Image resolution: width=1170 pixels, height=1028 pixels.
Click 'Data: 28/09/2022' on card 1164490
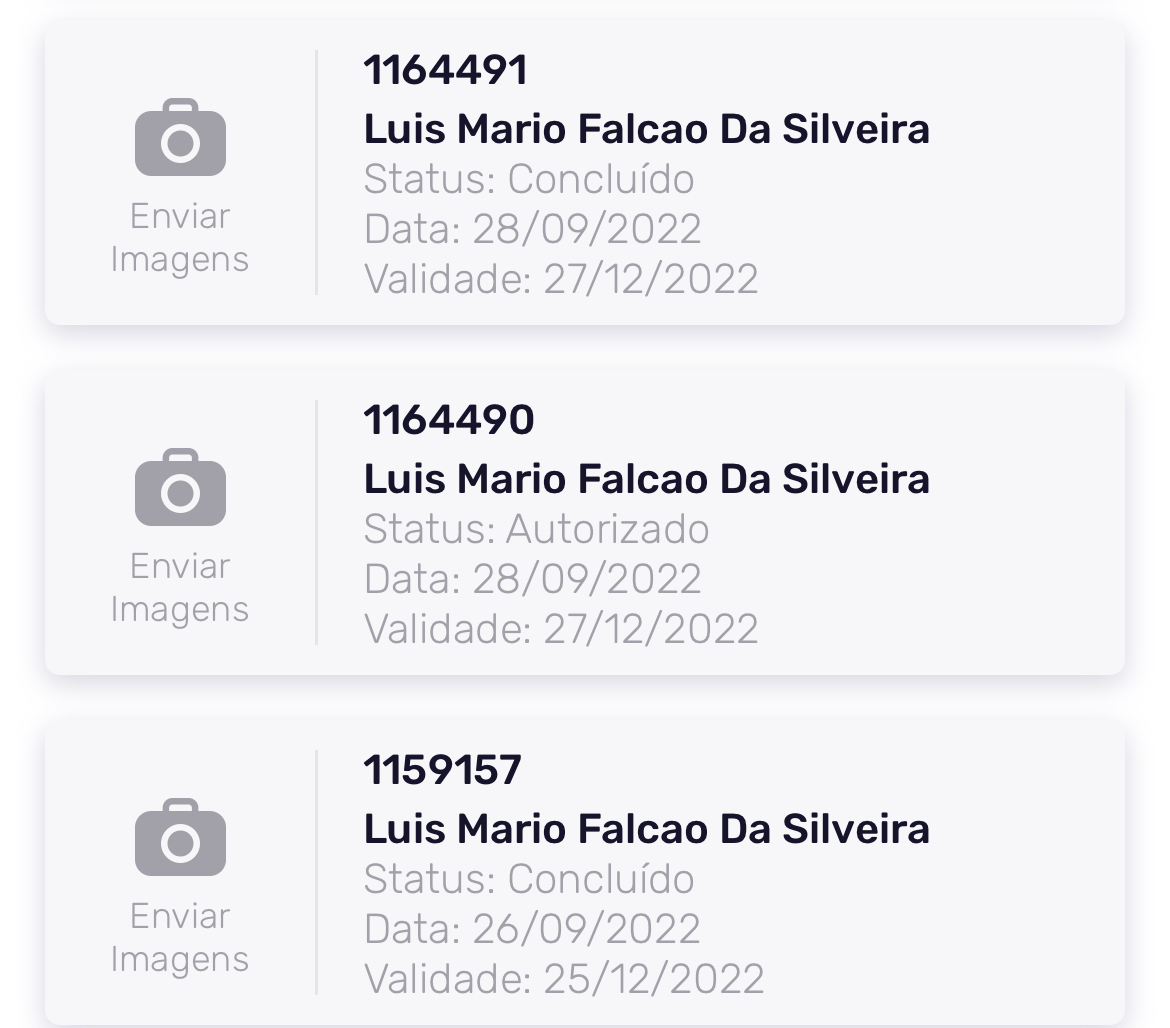tap(532, 579)
